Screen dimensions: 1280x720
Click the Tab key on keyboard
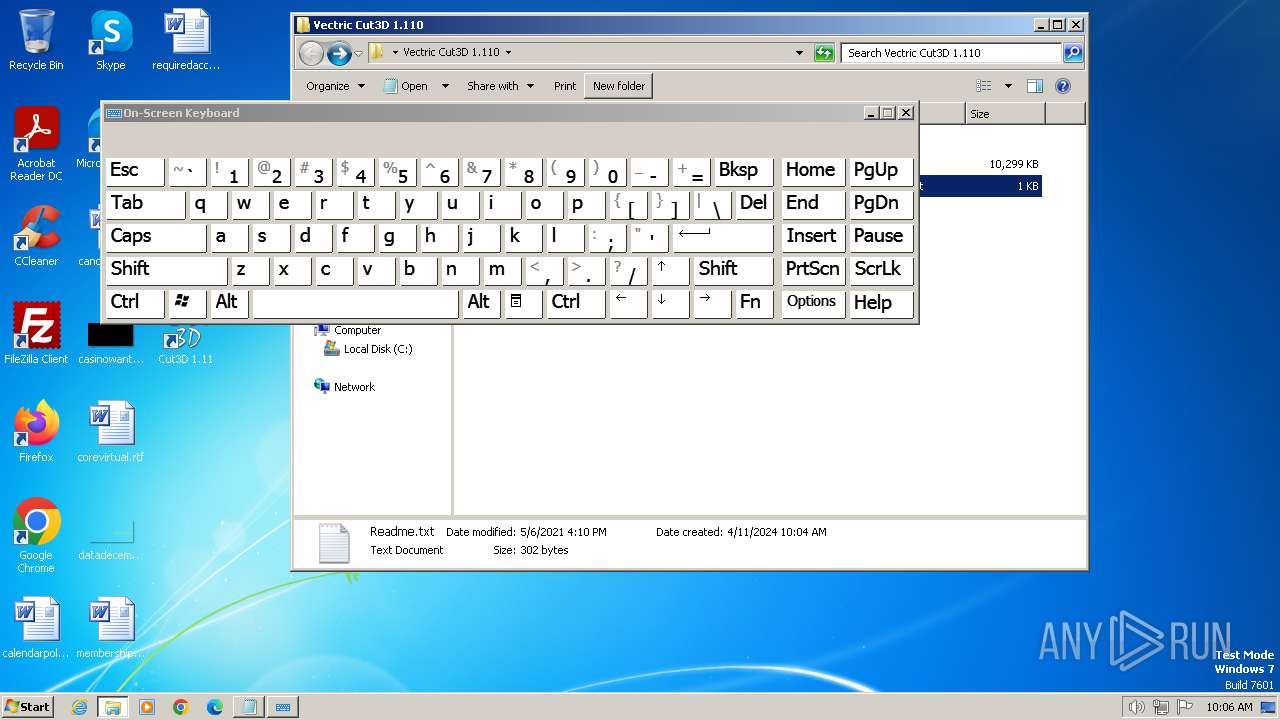pos(145,204)
